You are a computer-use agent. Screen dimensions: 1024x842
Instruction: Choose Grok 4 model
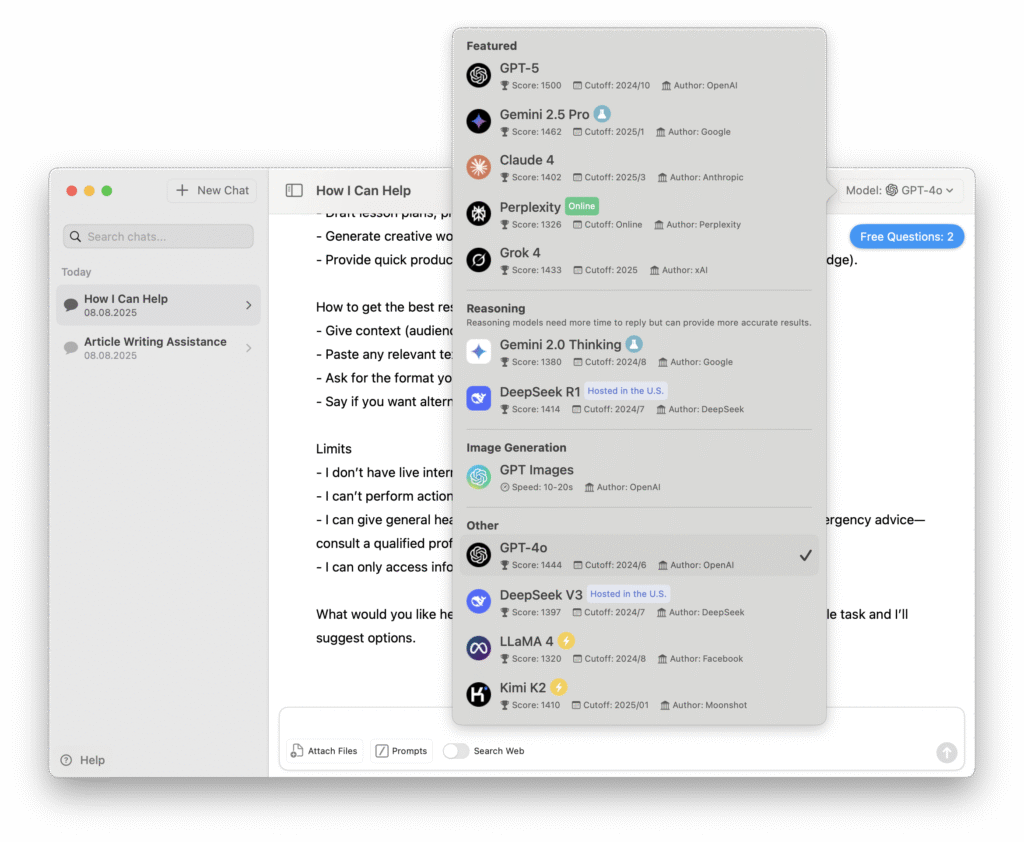639,260
